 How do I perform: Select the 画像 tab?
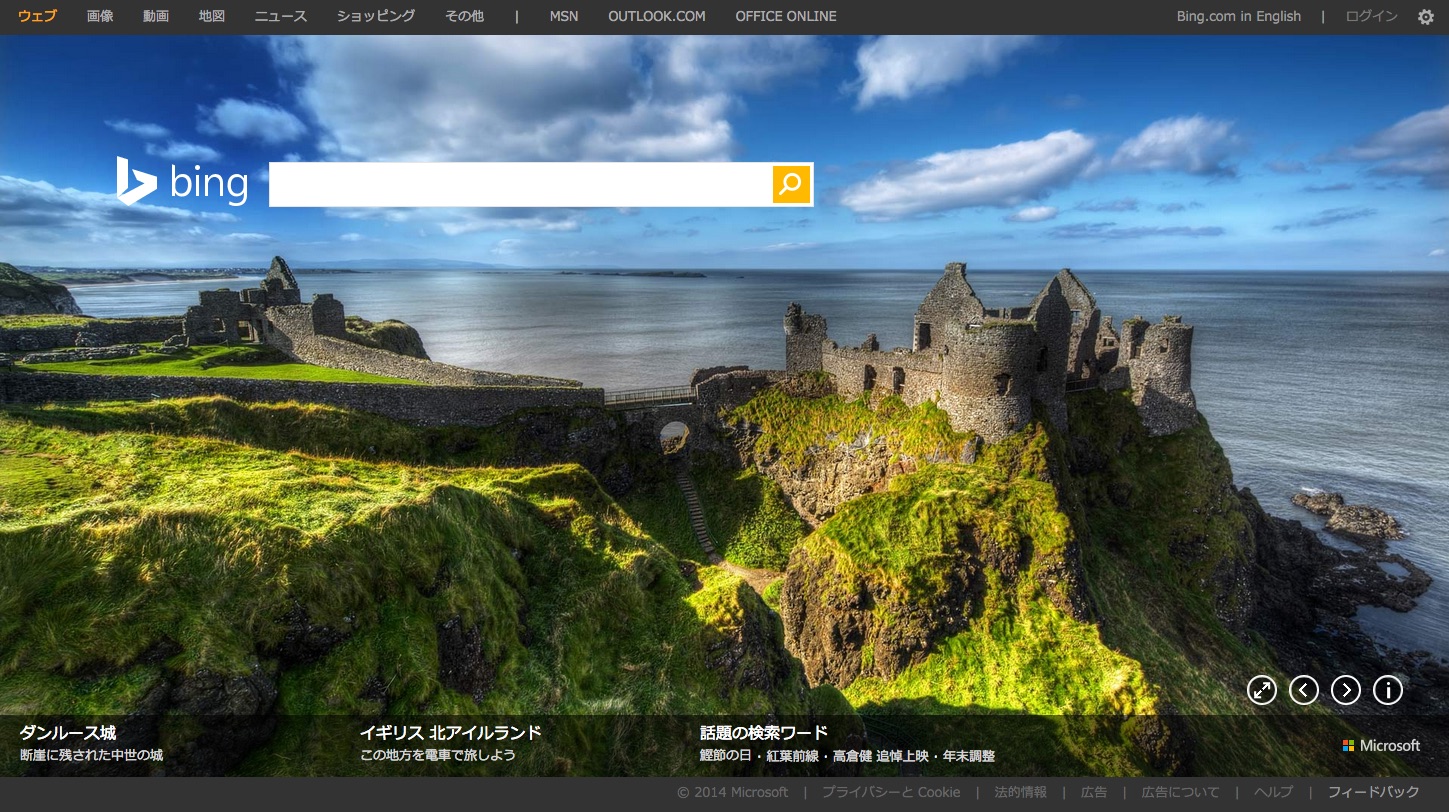[100, 16]
